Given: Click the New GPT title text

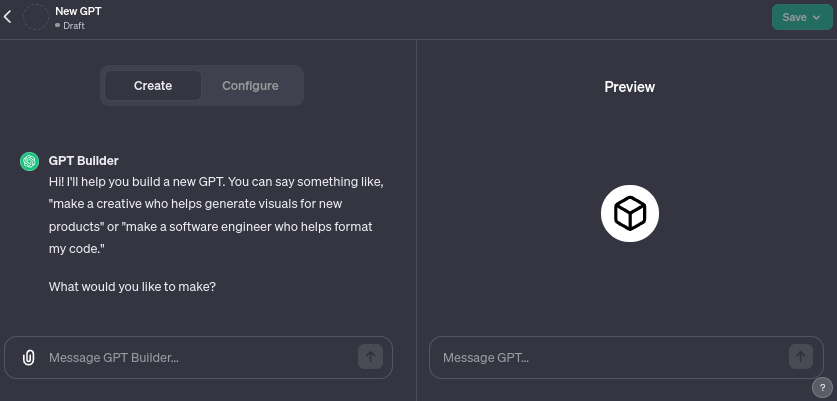Looking at the screenshot, I should [x=78, y=11].
